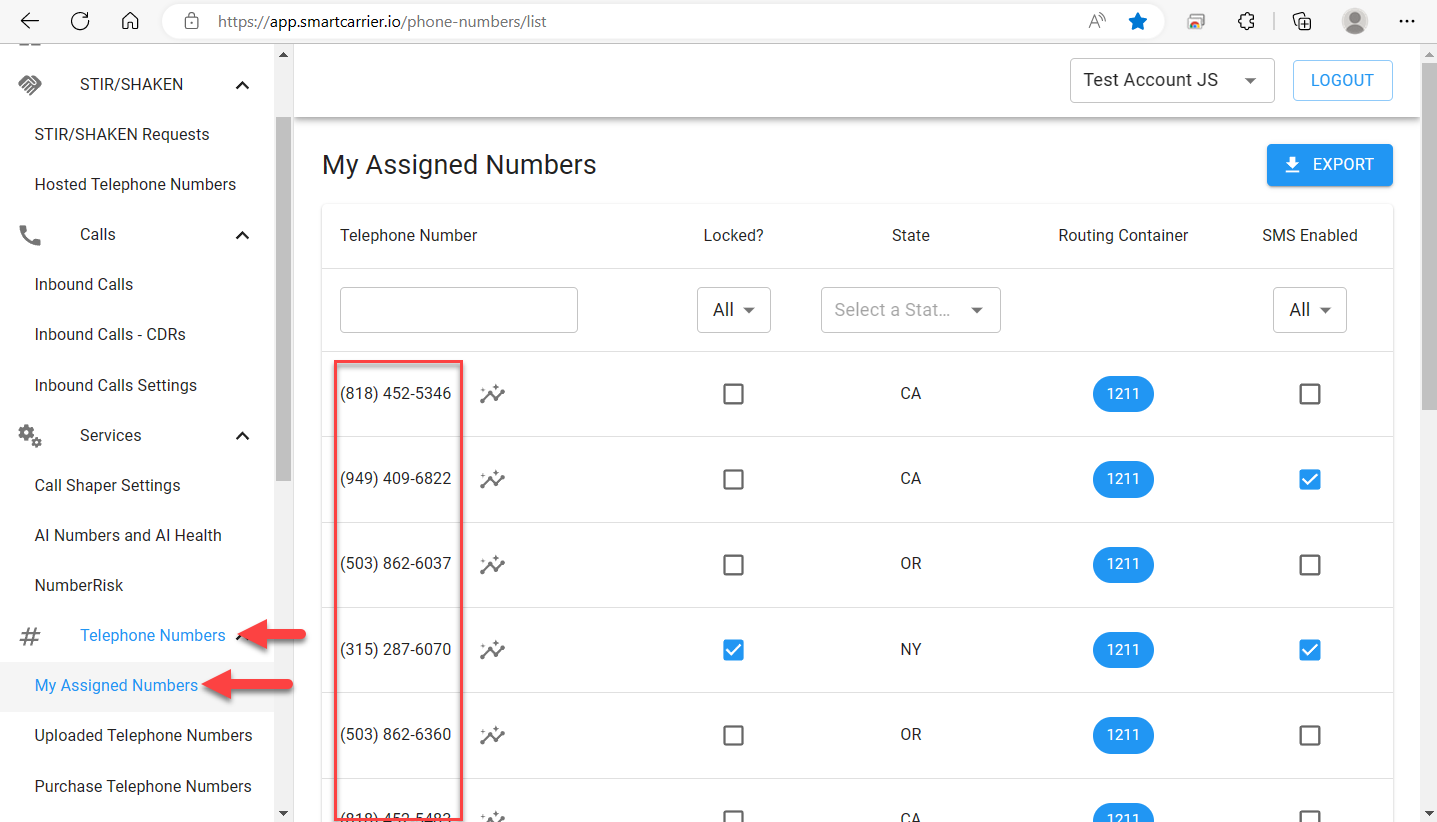This screenshot has height=822, width=1437.
Task: Open insights icon for (315) 287-6070
Action: [x=492, y=650]
